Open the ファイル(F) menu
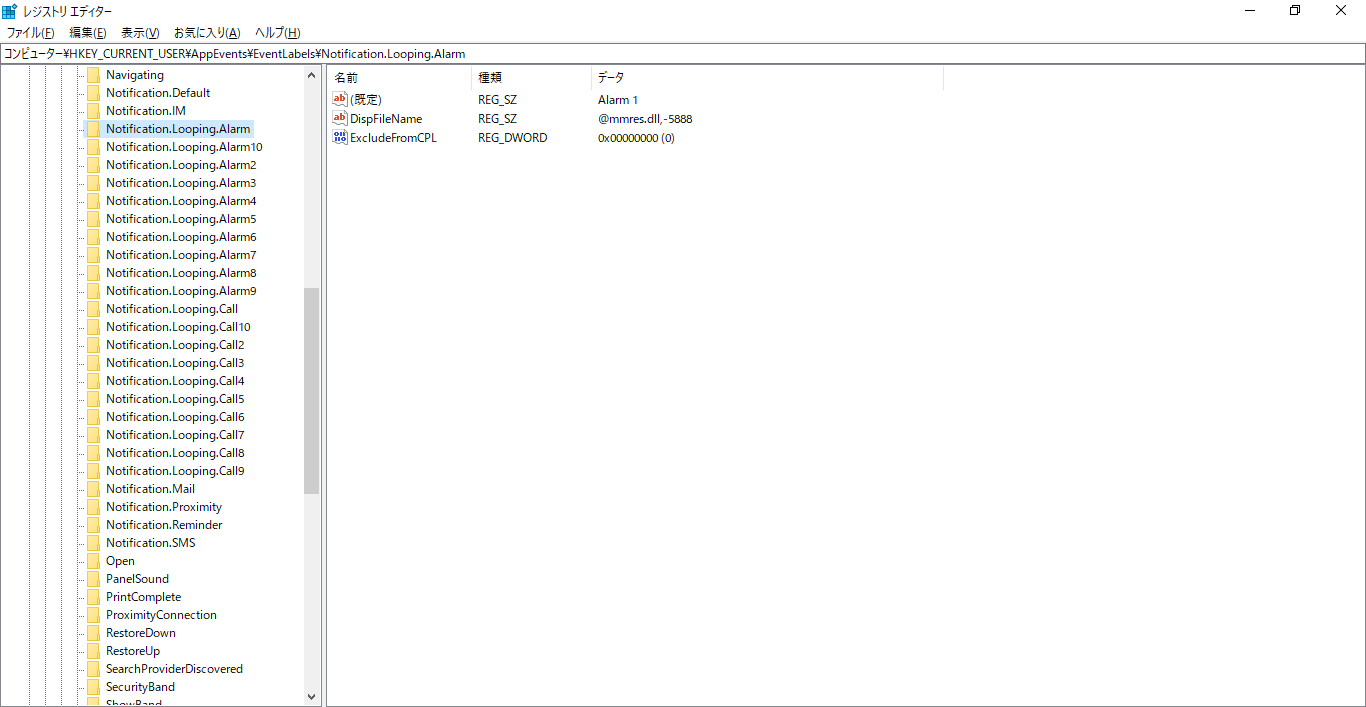This screenshot has height=707, width=1366. coord(30,33)
